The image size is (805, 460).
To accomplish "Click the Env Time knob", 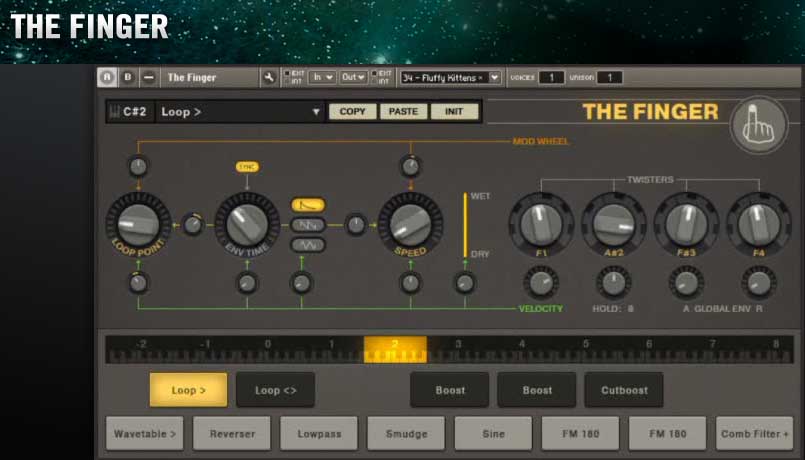I will point(247,224).
